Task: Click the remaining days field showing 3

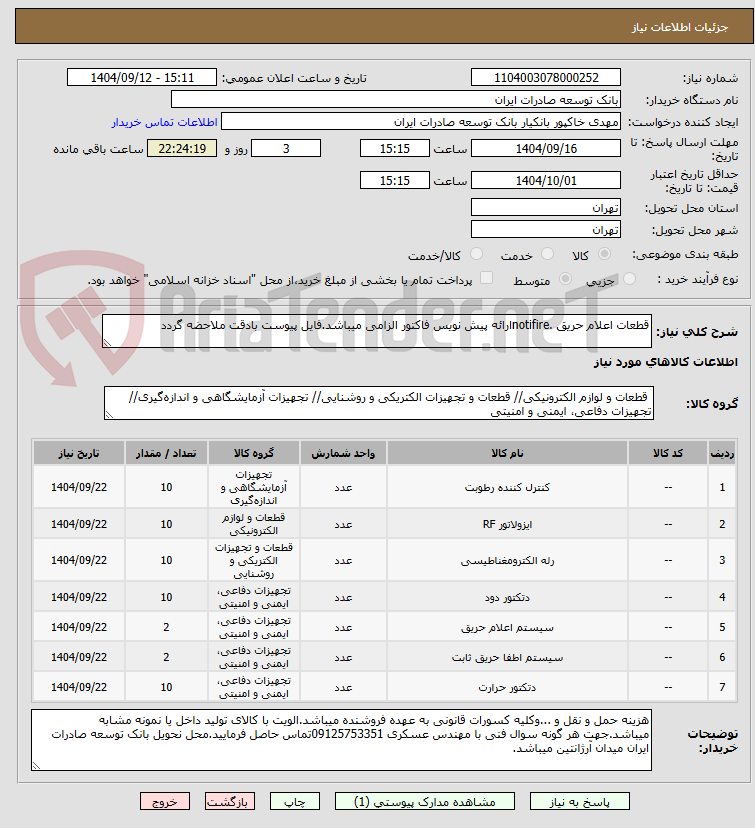Action: (286, 148)
